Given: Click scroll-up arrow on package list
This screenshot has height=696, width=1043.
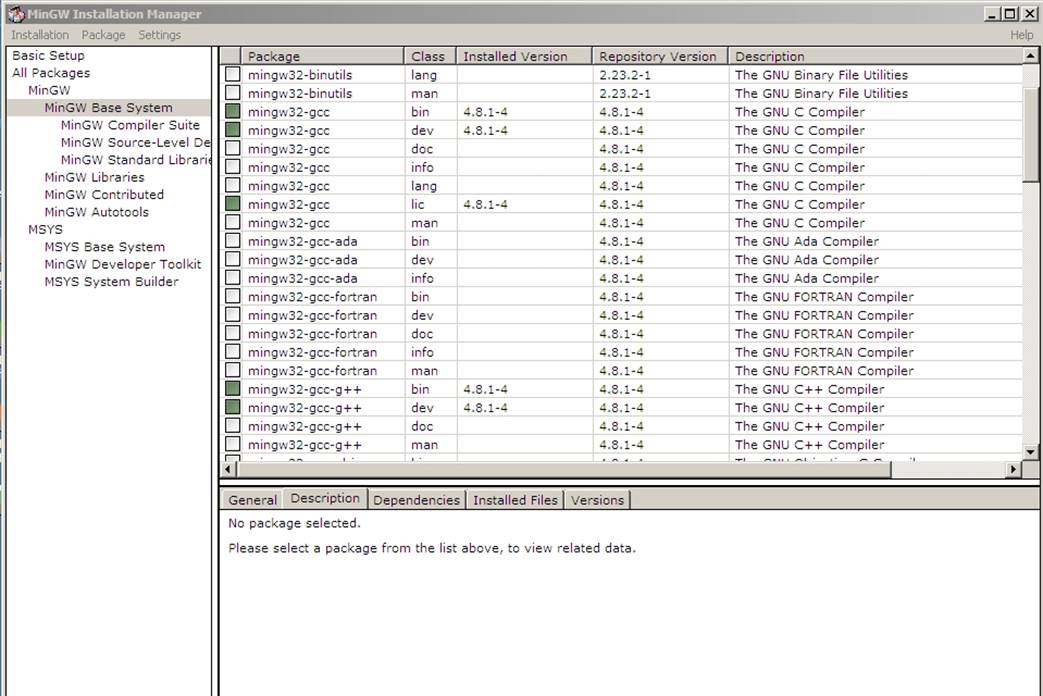Looking at the screenshot, I should (x=1031, y=56).
